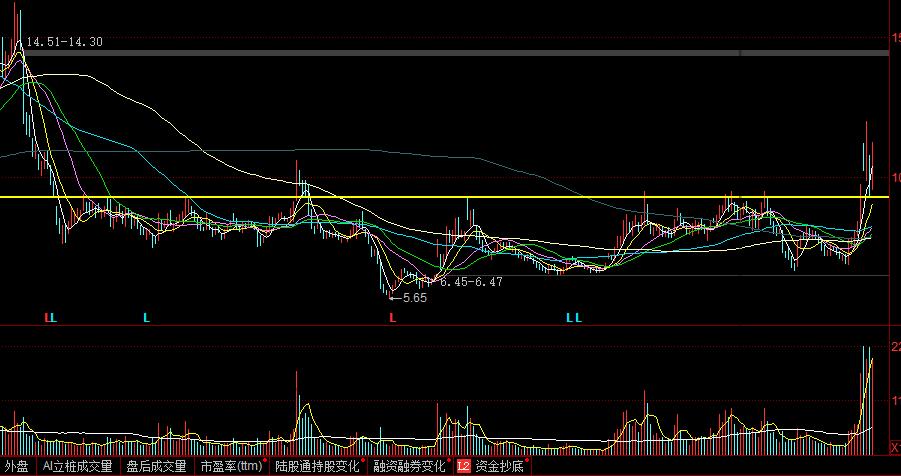Click the red L marker at far left

pos(48,317)
